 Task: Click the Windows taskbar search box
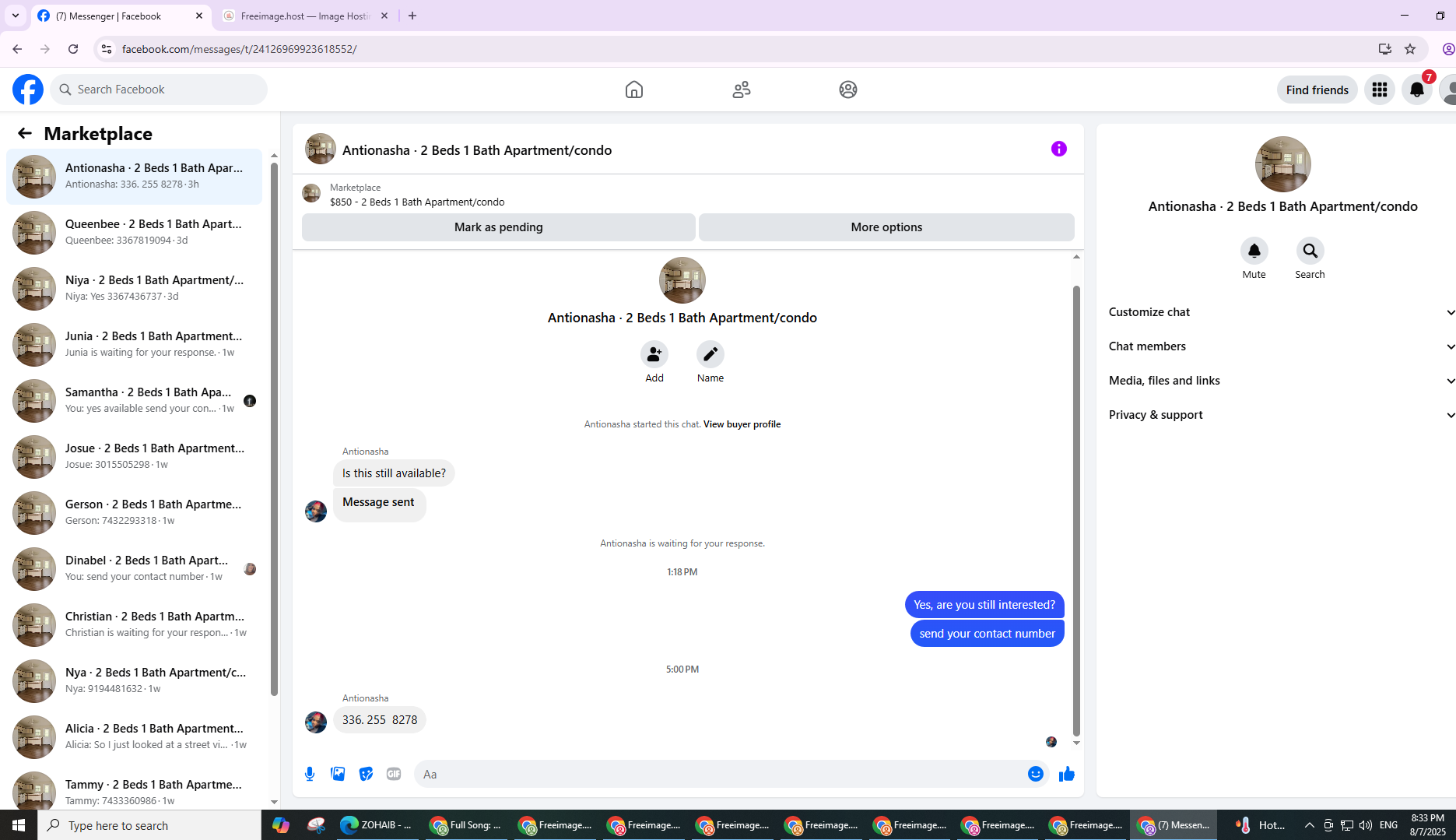pyautogui.click(x=149, y=825)
